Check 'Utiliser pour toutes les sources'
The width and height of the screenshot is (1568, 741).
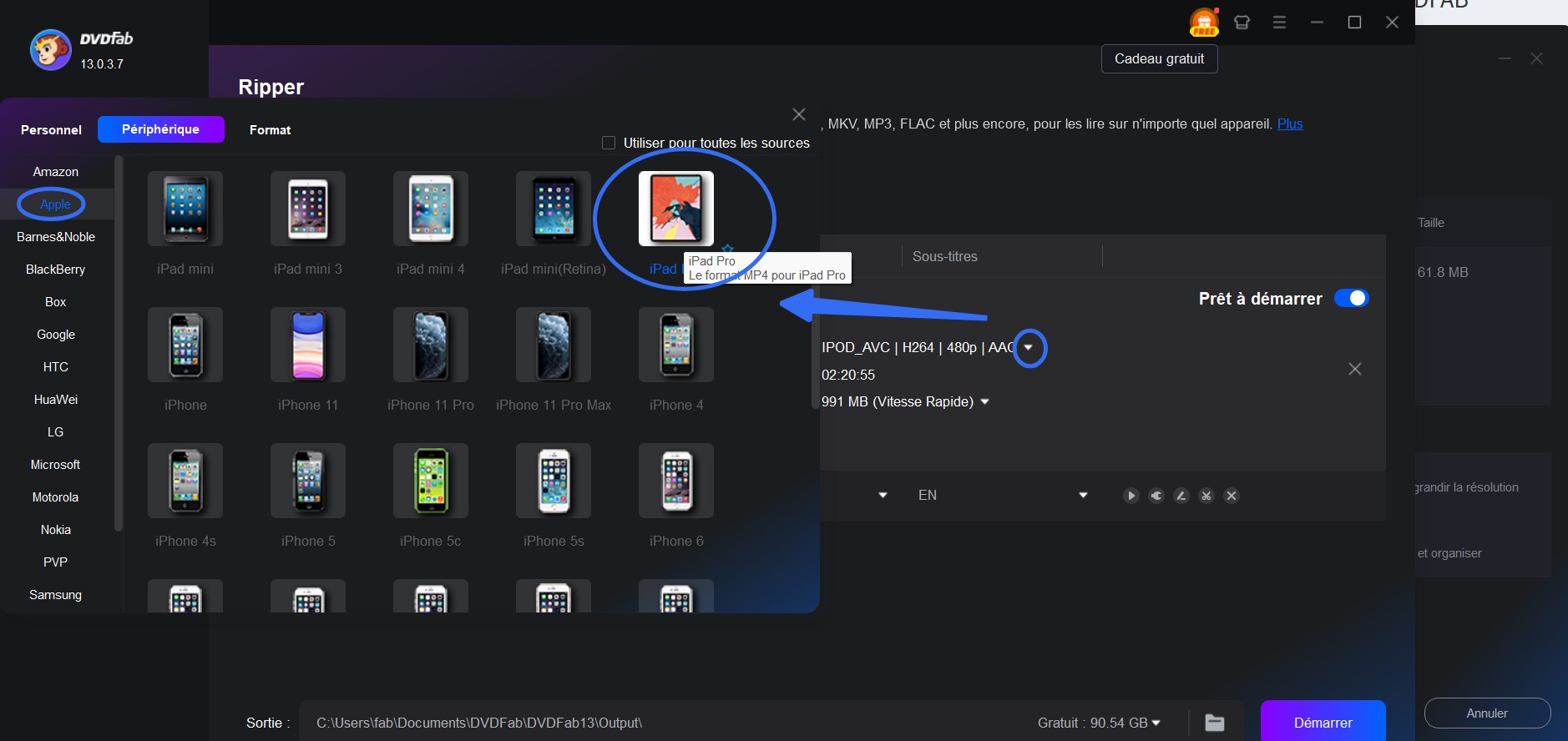[609, 143]
